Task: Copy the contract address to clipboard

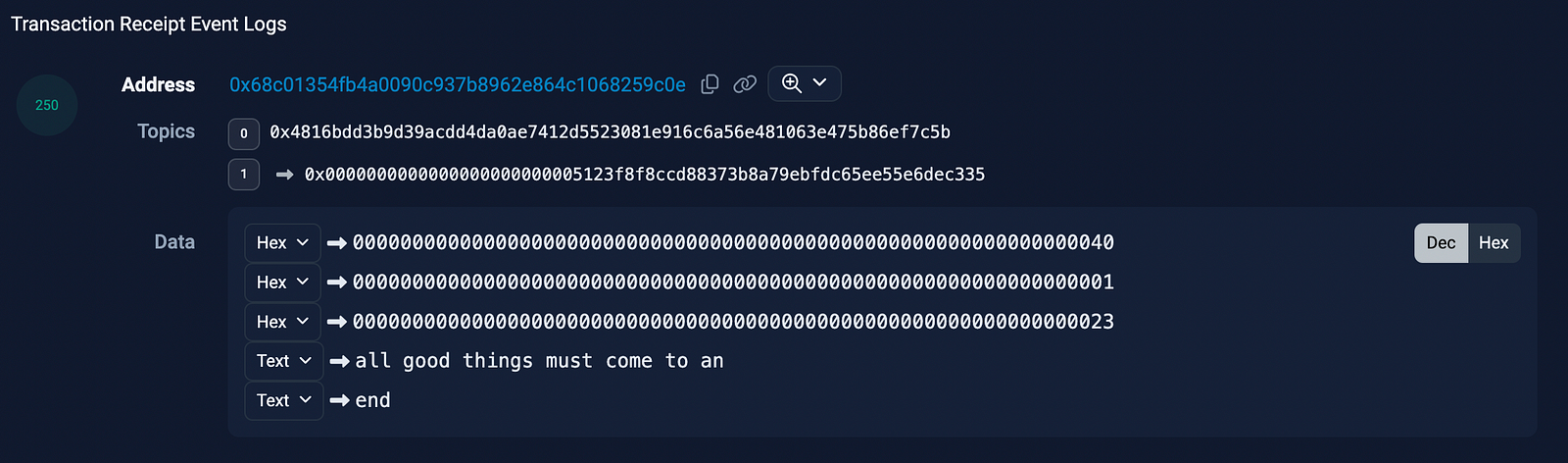Action: point(710,84)
